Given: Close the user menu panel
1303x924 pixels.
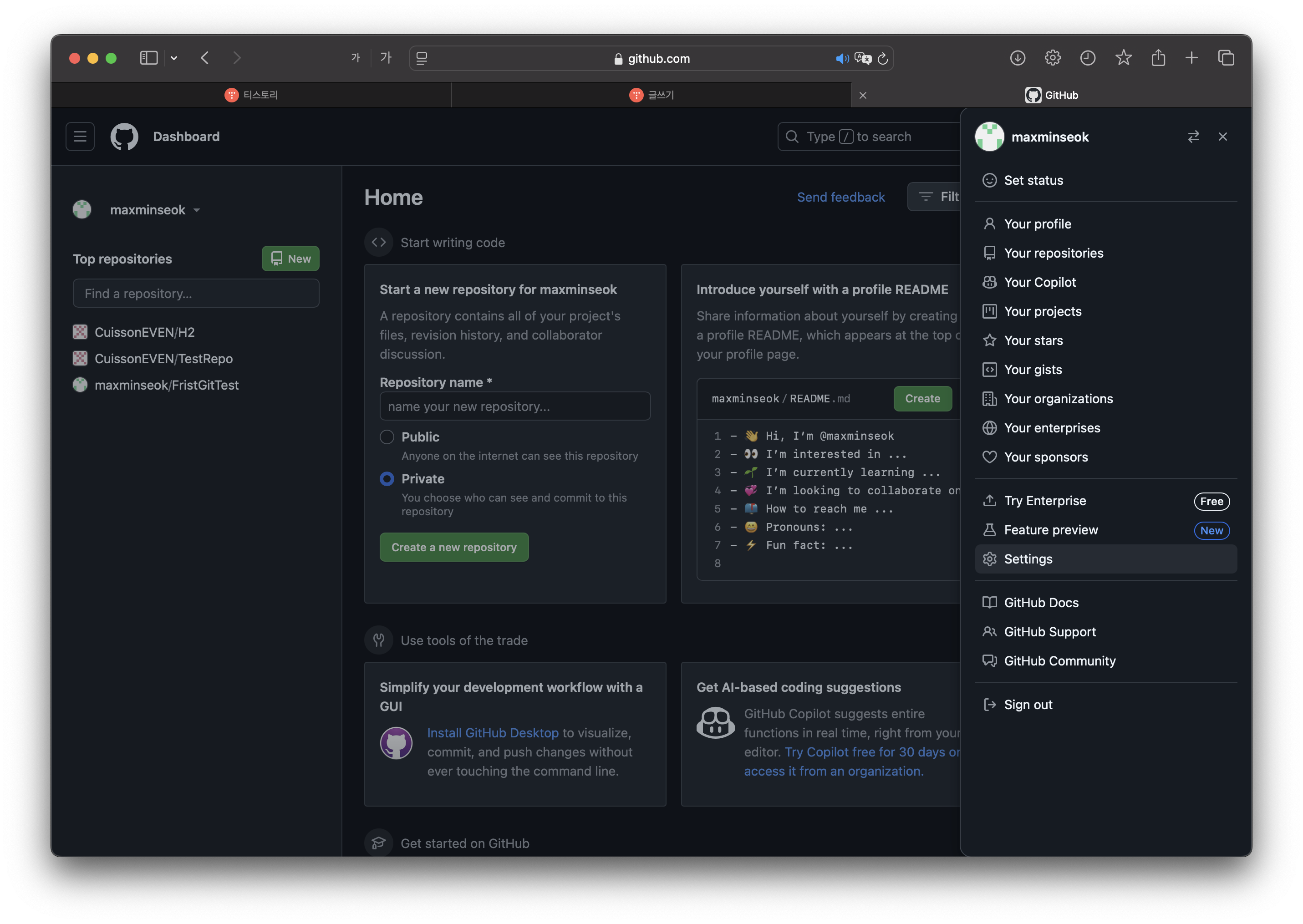Looking at the screenshot, I should click(1222, 137).
